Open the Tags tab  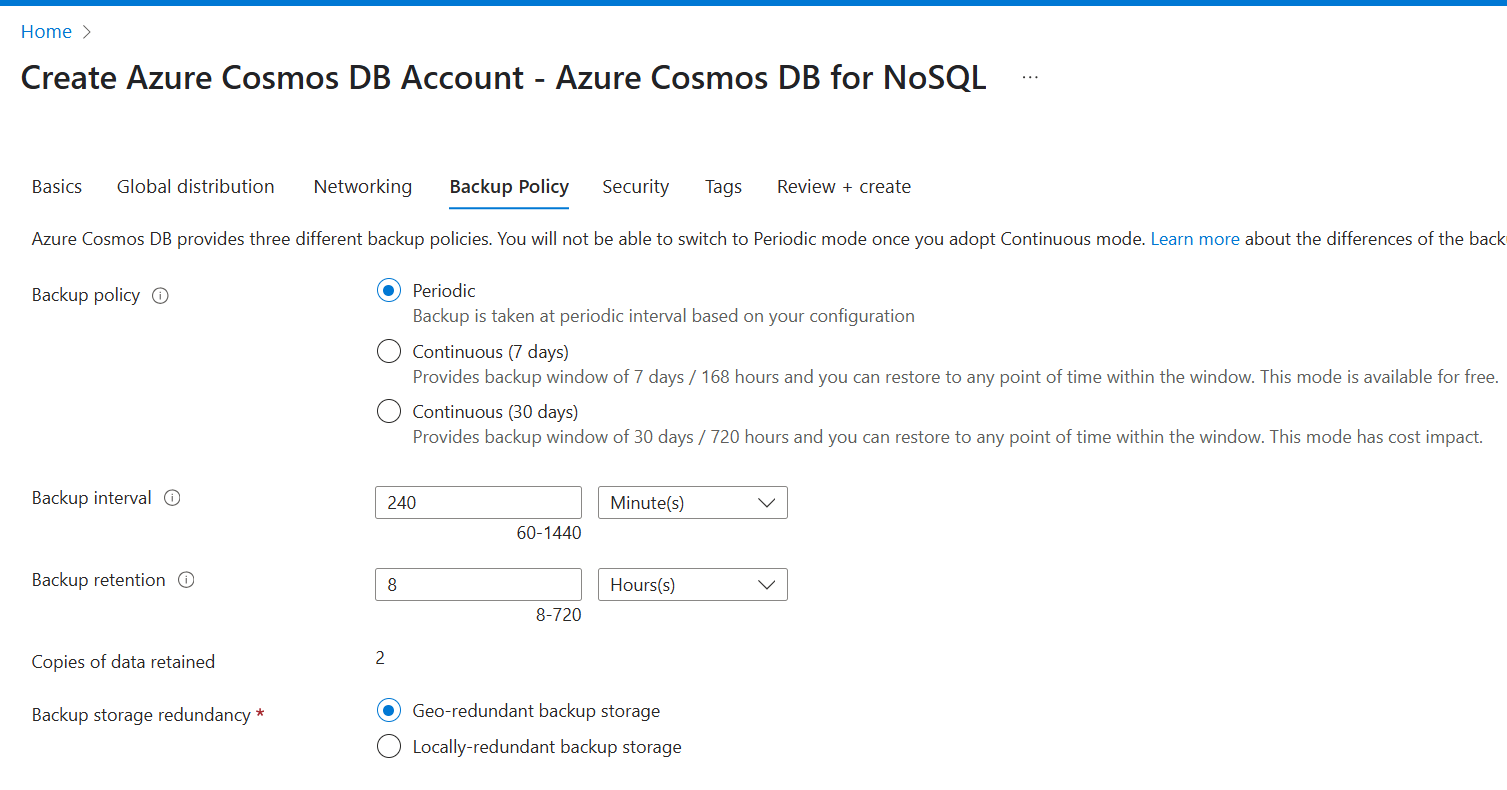pyautogui.click(x=723, y=187)
